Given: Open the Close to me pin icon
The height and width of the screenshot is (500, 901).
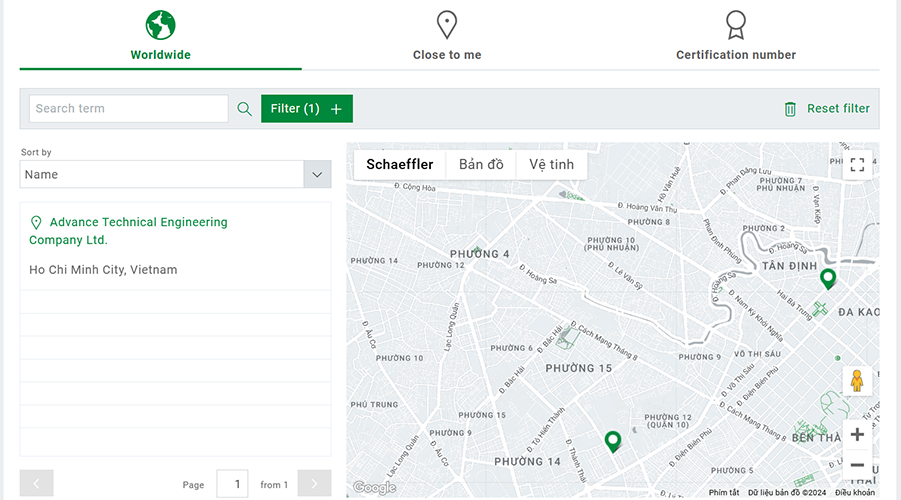Looking at the screenshot, I should (446, 25).
